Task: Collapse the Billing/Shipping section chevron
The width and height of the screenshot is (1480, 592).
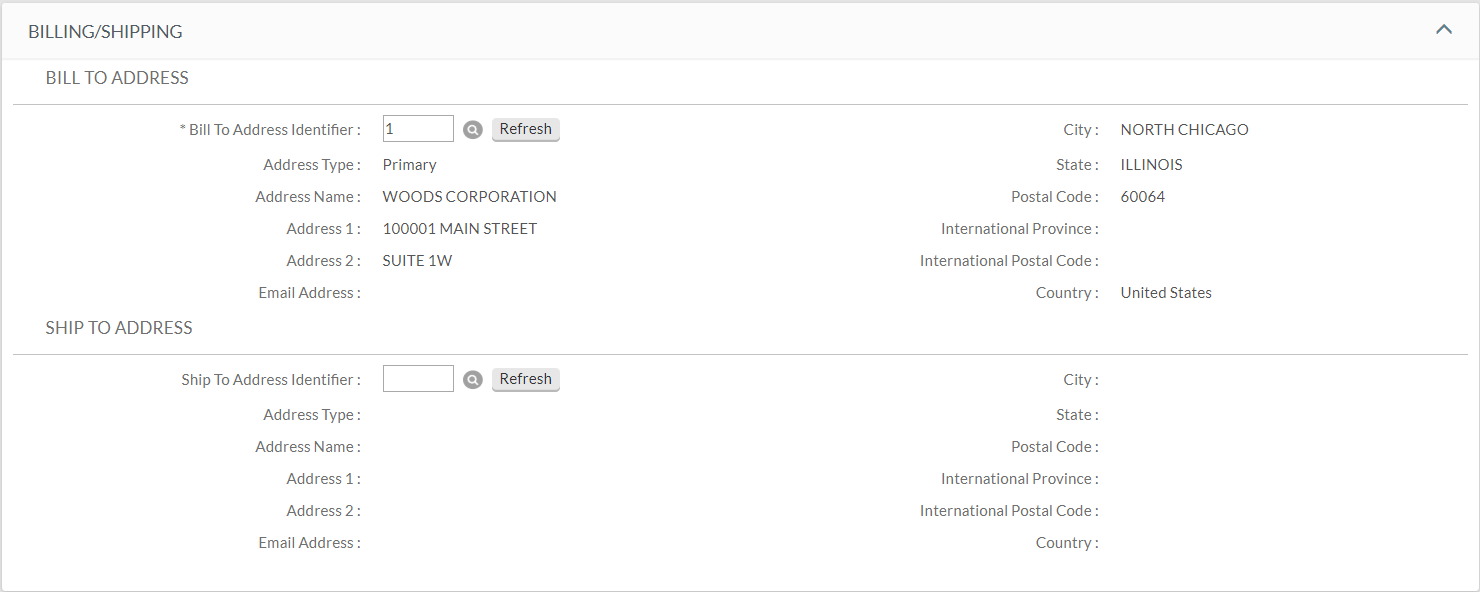Action: pos(1443,30)
